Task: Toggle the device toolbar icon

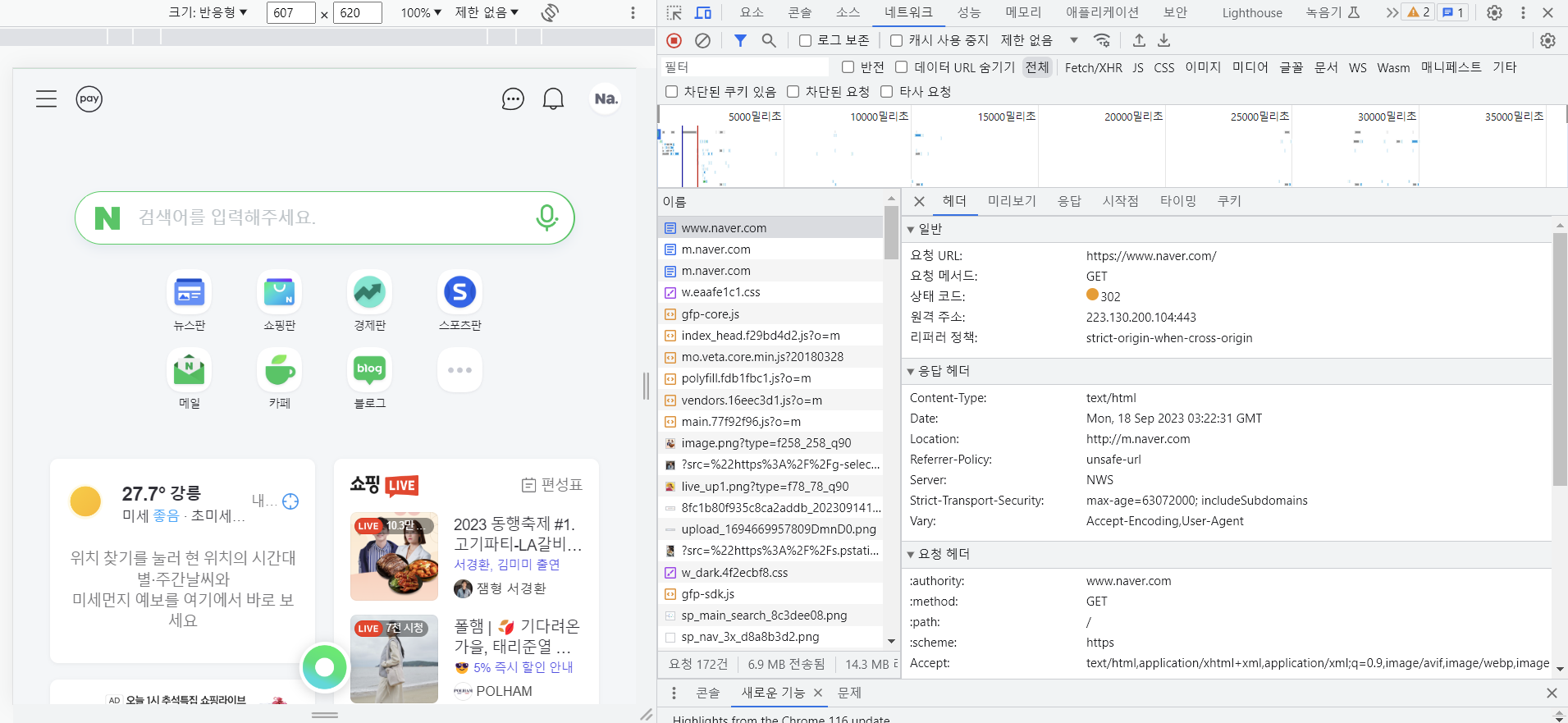Action: (703, 12)
